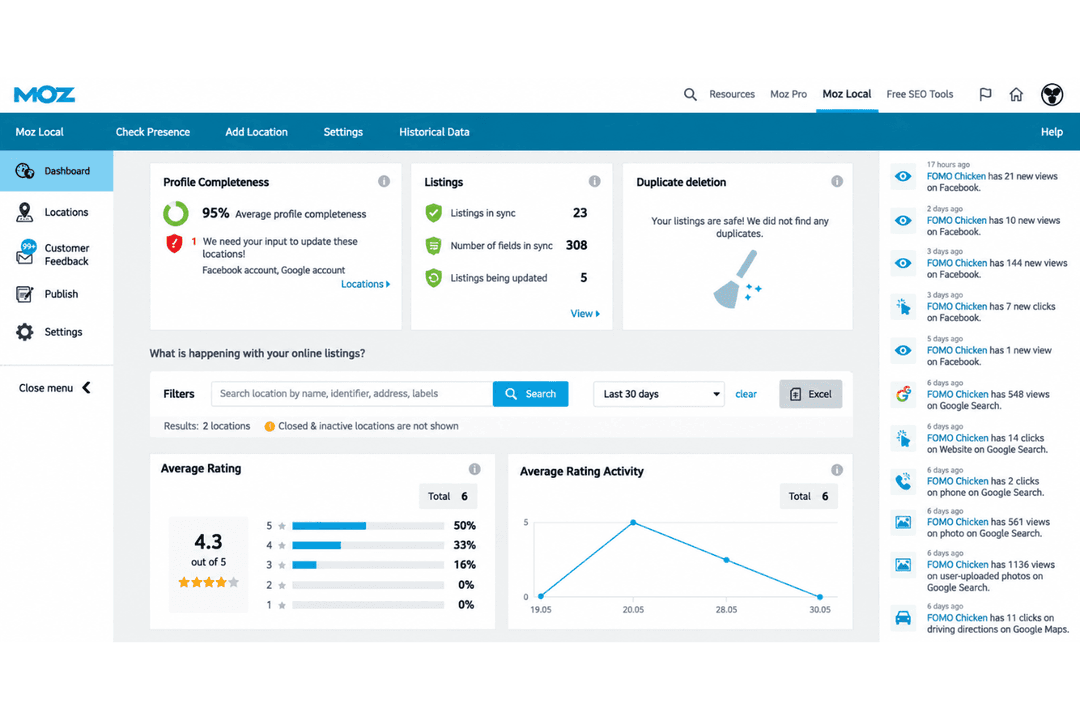Open Add Location in blue bar

click(256, 132)
